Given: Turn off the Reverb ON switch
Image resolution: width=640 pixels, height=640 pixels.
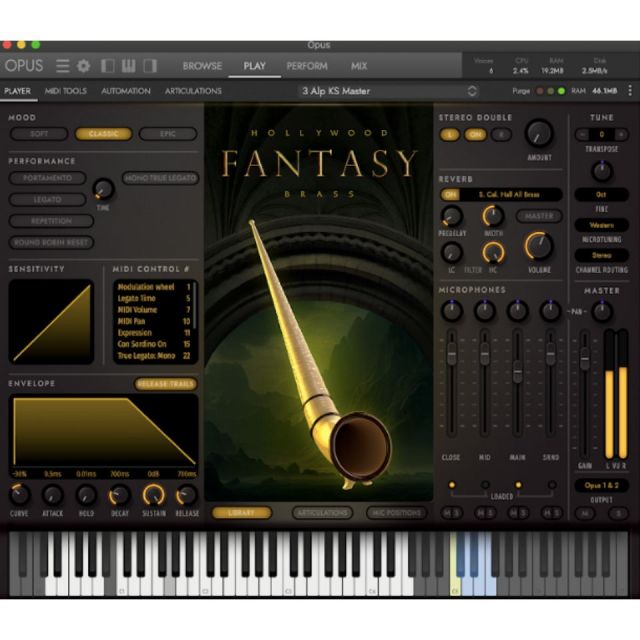Looking at the screenshot, I should click(x=450, y=195).
